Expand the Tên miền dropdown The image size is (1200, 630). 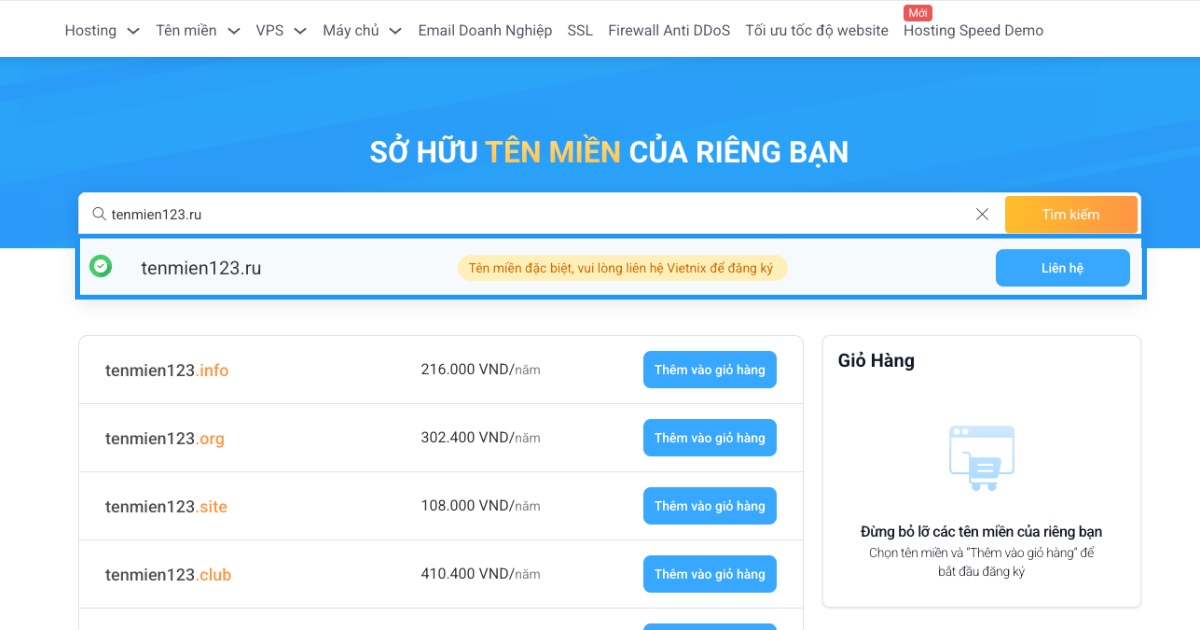pyautogui.click(x=188, y=30)
